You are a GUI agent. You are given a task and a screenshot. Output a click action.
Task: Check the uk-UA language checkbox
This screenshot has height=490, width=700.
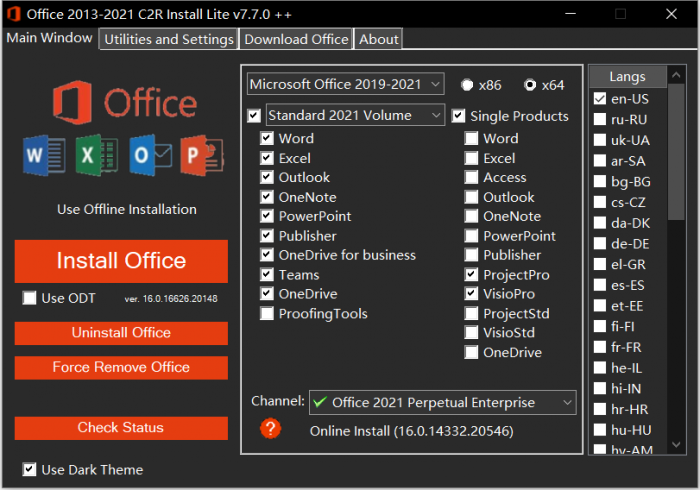(x=600, y=140)
